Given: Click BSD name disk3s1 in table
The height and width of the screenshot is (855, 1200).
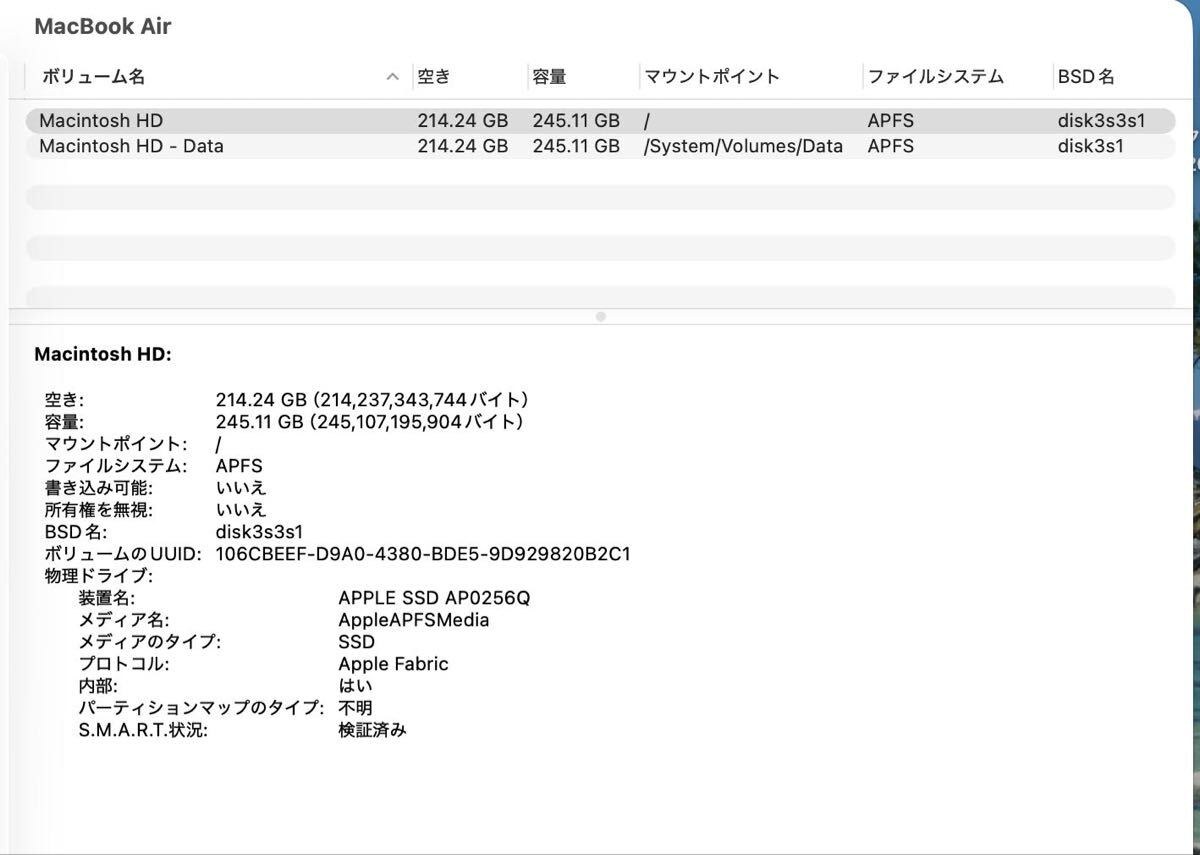Looking at the screenshot, I should coord(1090,146).
